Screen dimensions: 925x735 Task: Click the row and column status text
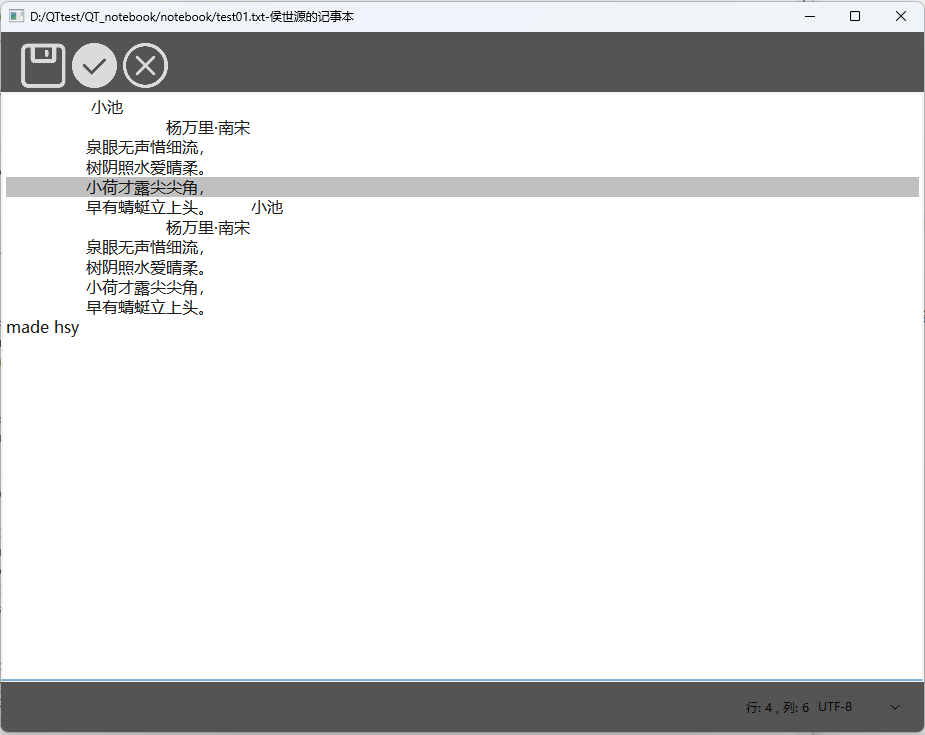[777, 707]
